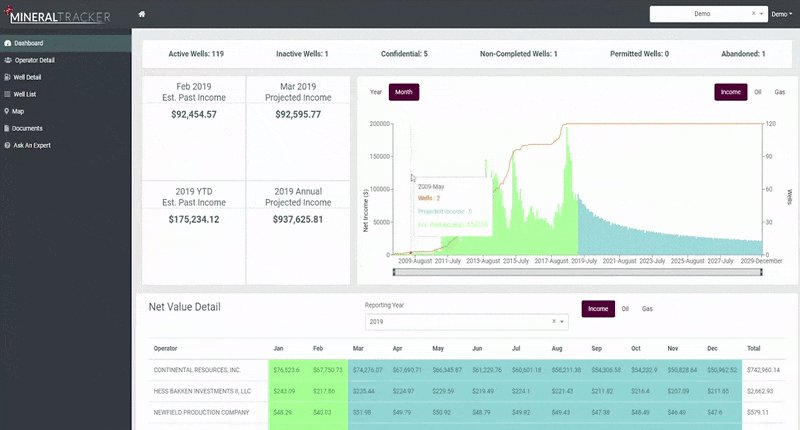
Task: Click the Documents file icon
Action: (x=7, y=129)
